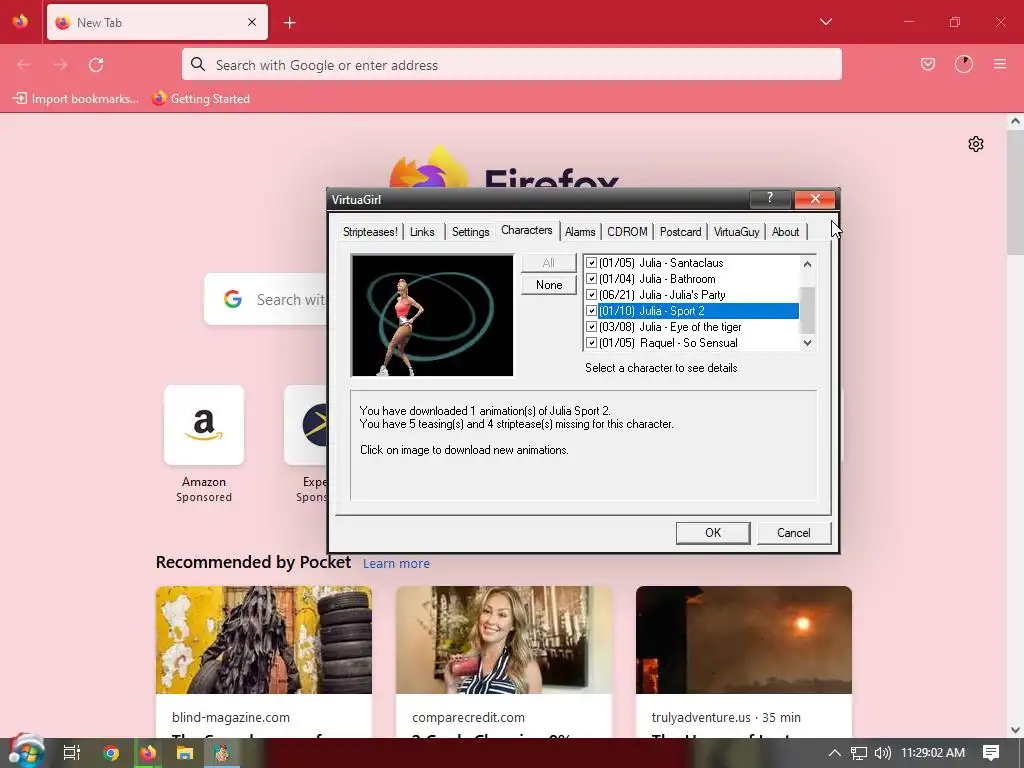Open the Getting Started bookmark

pos(200,99)
